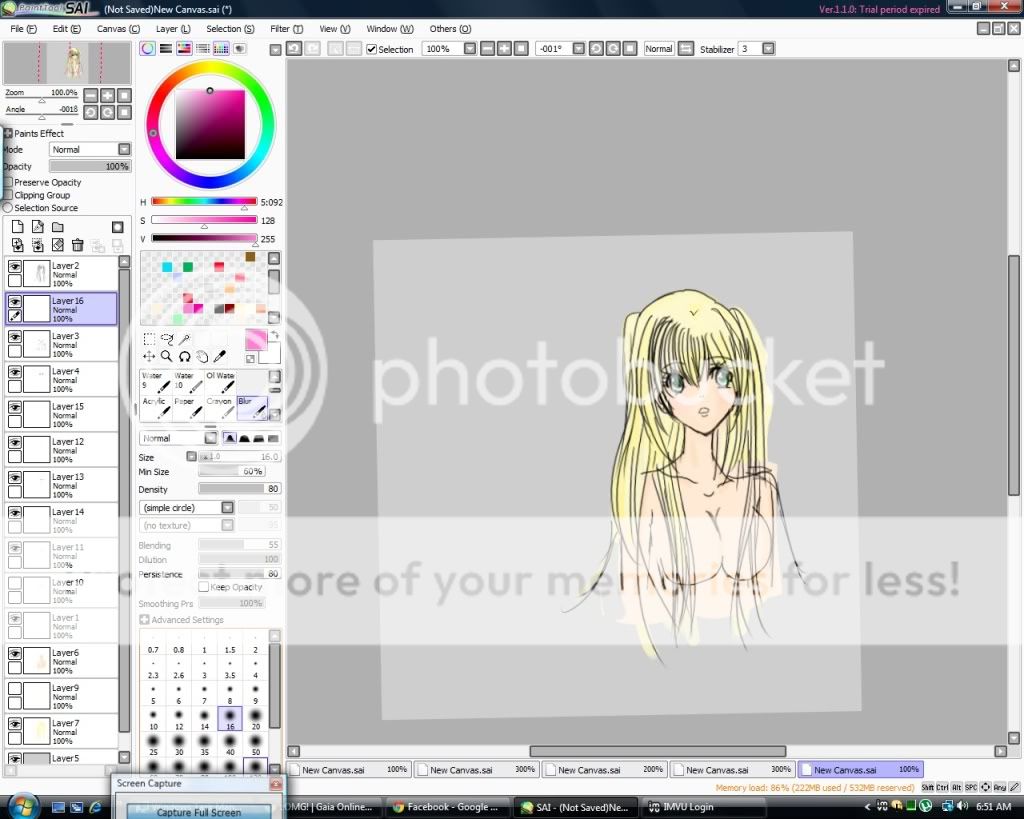
Task: Enable the Preserve Opacity checkbox
Action: 8,182
